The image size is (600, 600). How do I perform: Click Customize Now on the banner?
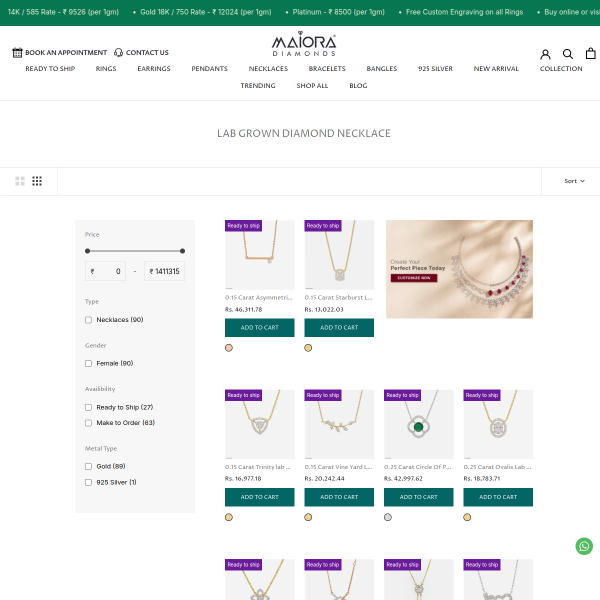tap(414, 278)
